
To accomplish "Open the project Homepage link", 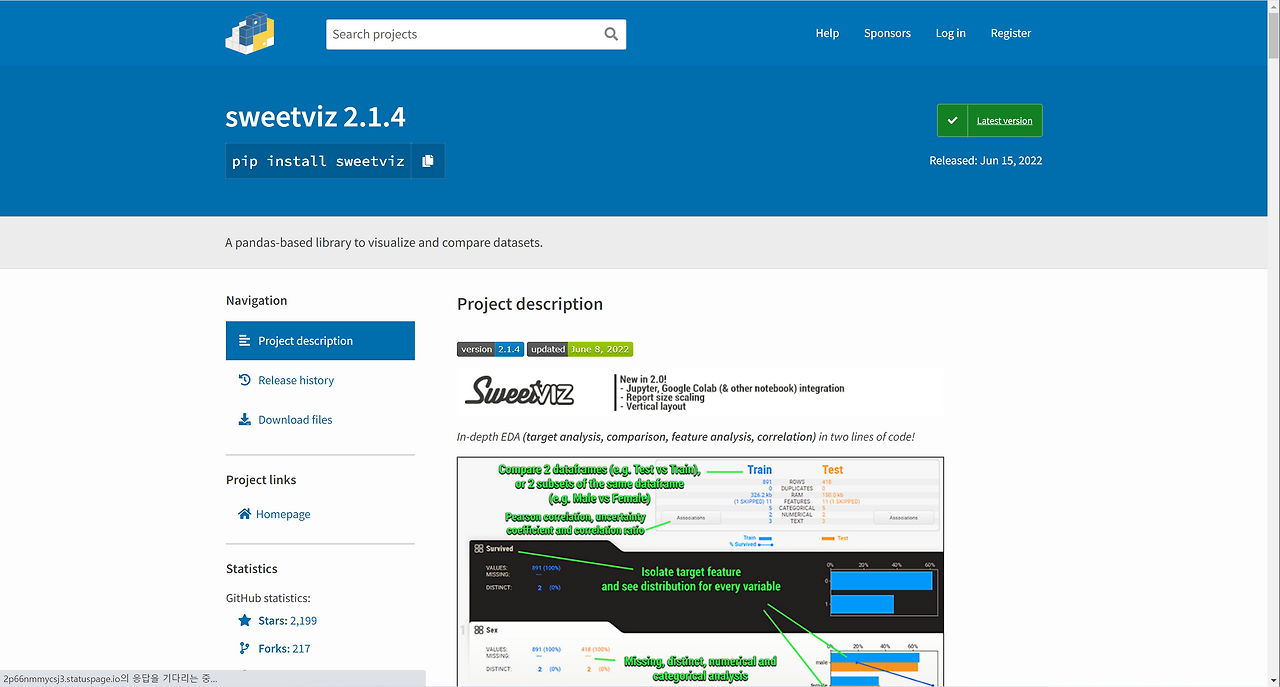I will click(x=282, y=513).
